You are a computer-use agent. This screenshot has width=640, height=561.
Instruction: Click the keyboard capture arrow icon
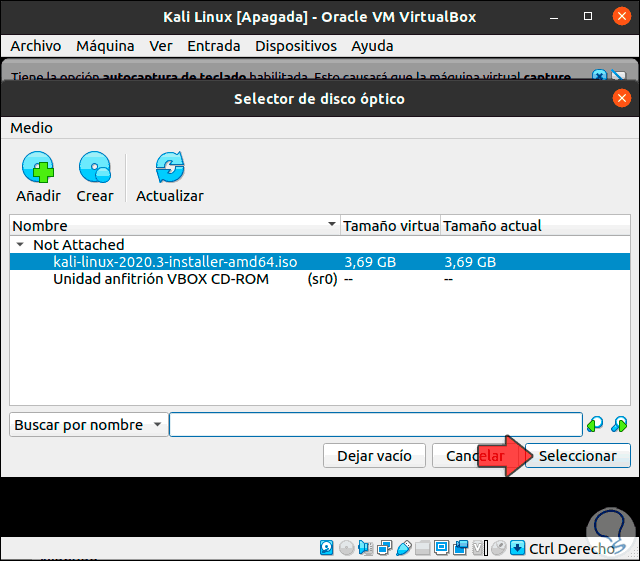[518, 548]
